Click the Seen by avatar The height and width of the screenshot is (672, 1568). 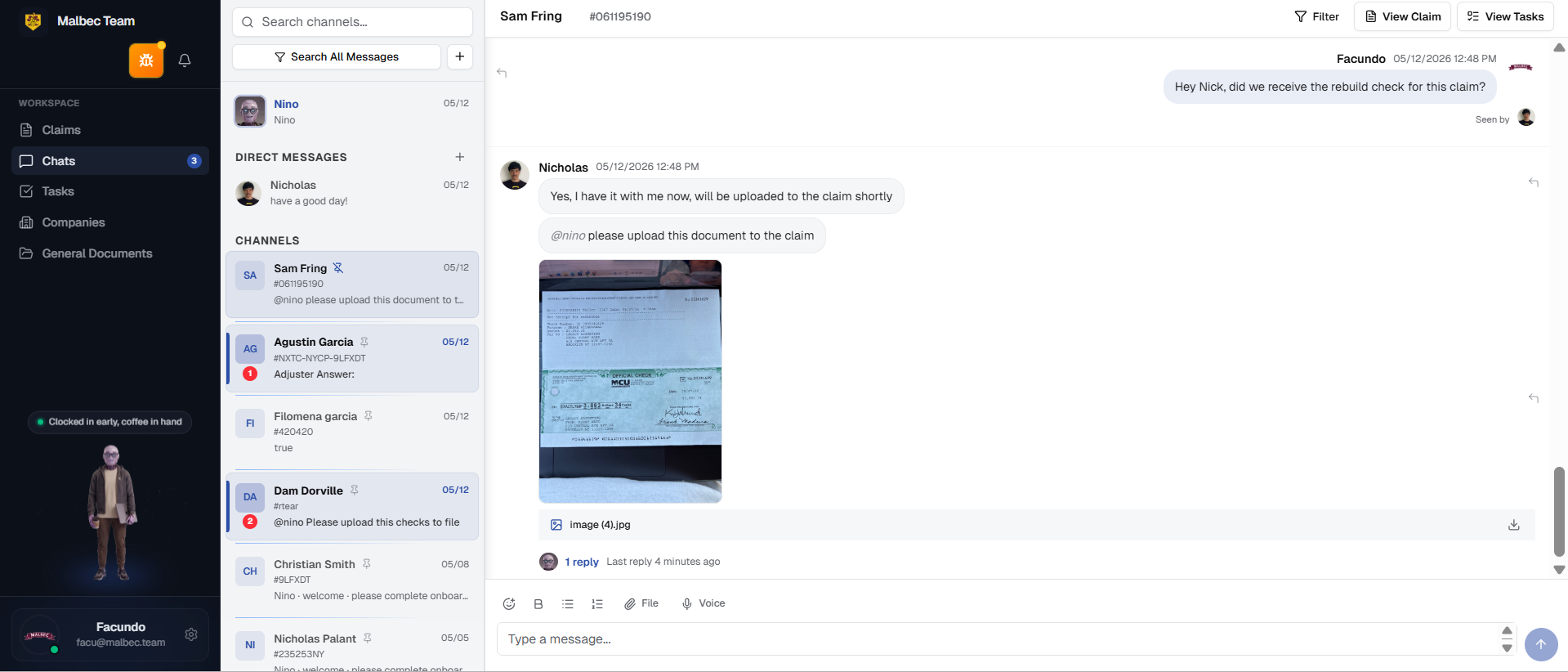1526,118
